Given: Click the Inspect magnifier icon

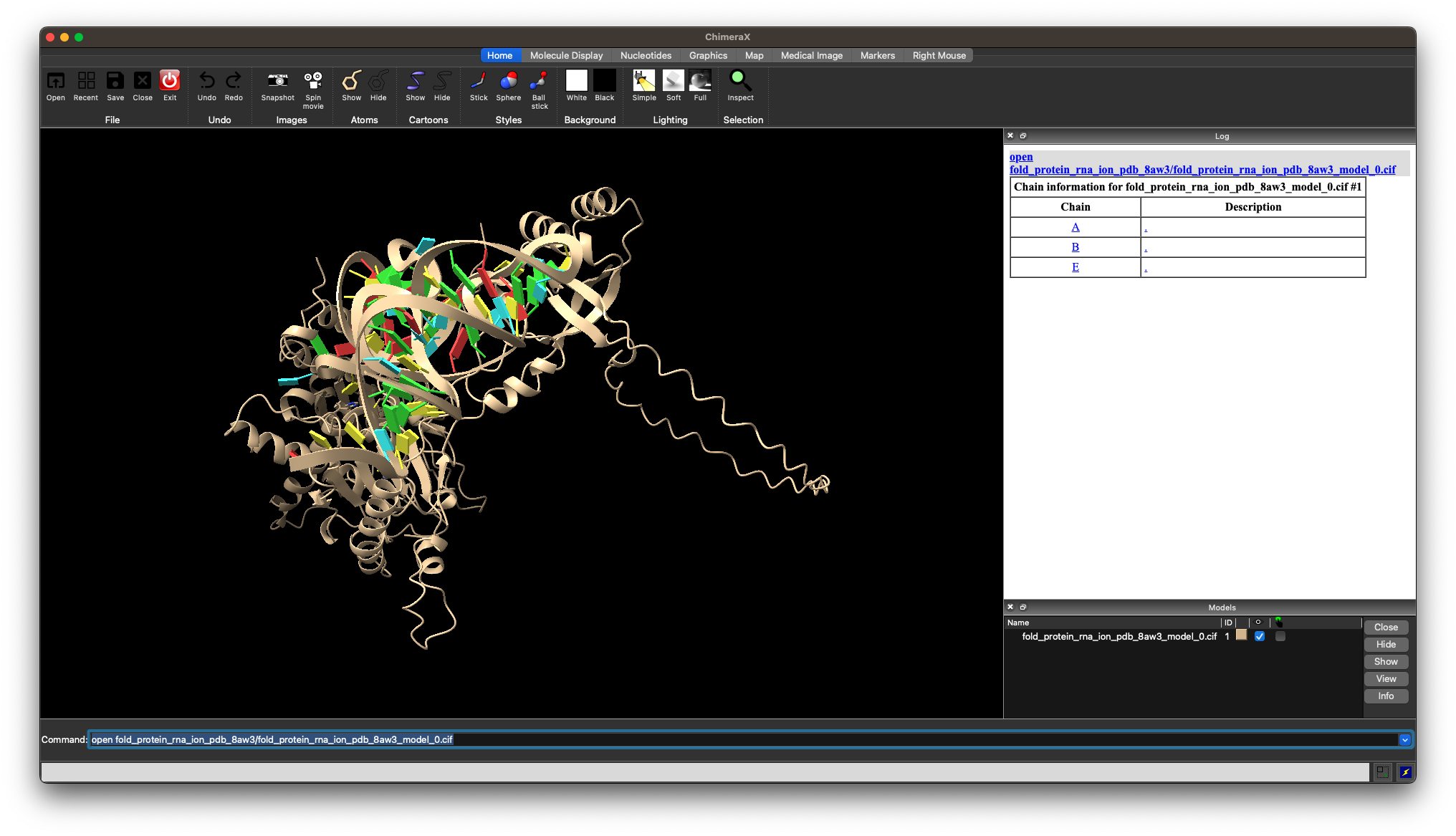Looking at the screenshot, I should [x=739, y=81].
